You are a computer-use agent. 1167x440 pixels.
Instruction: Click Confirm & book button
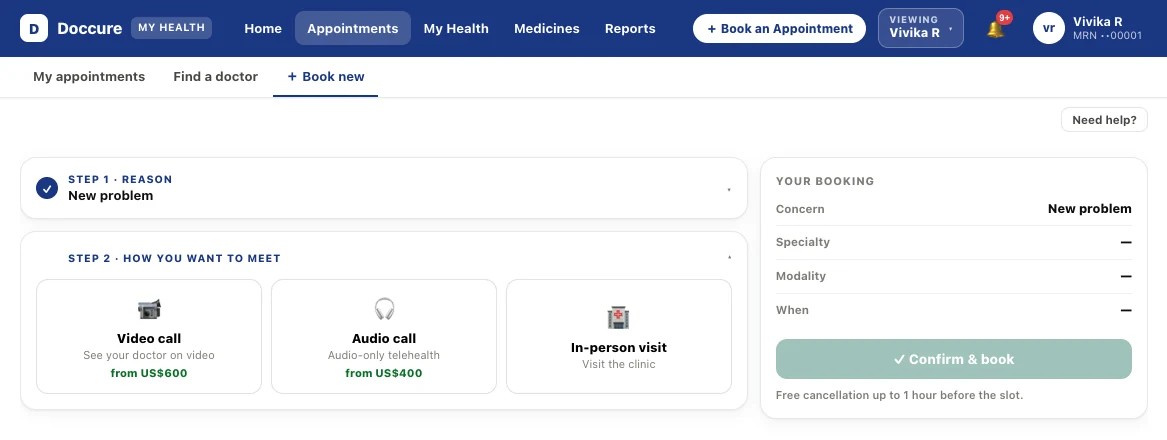pyautogui.click(x=953, y=359)
